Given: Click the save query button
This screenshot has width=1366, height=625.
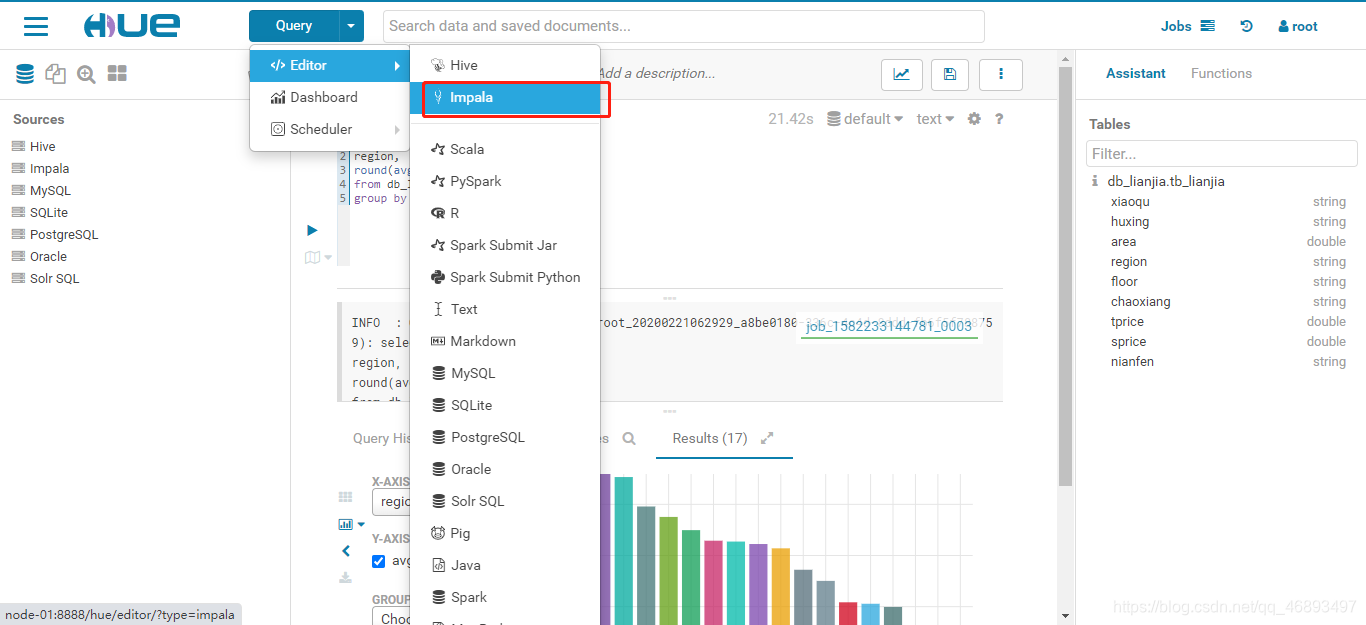Looking at the screenshot, I should click(950, 73).
